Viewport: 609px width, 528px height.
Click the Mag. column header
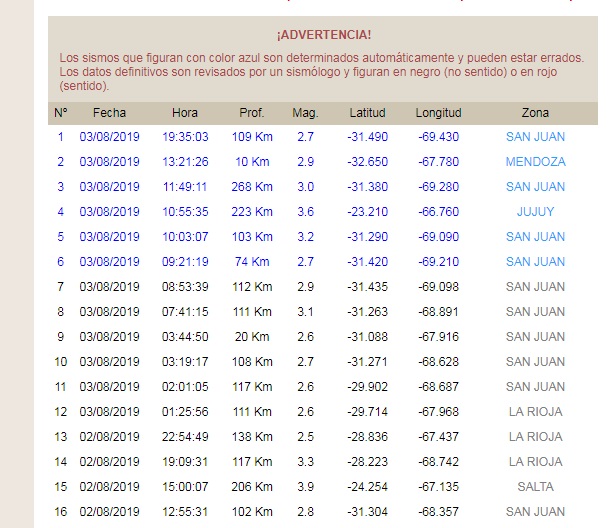[x=305, y=113]
